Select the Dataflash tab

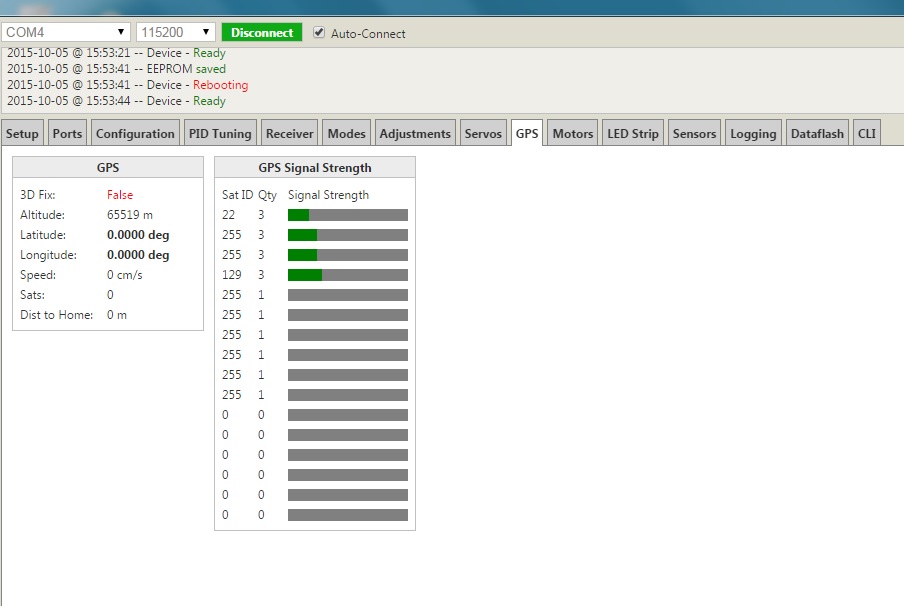[x=817, y=134]
